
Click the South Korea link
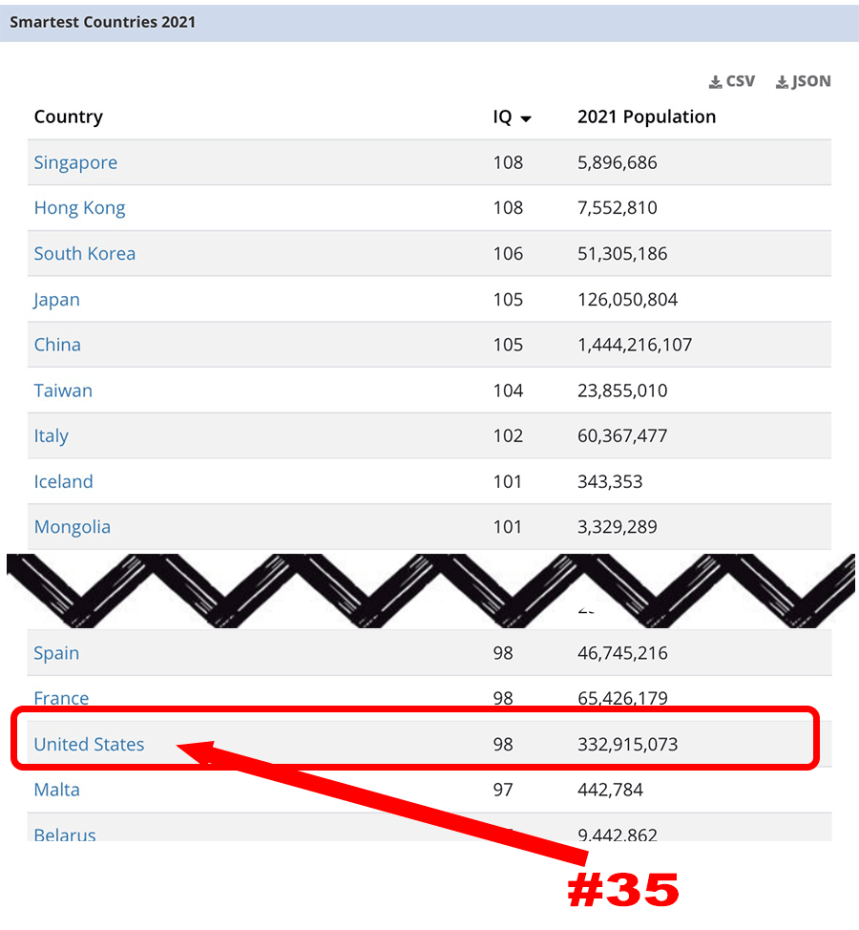85,254
